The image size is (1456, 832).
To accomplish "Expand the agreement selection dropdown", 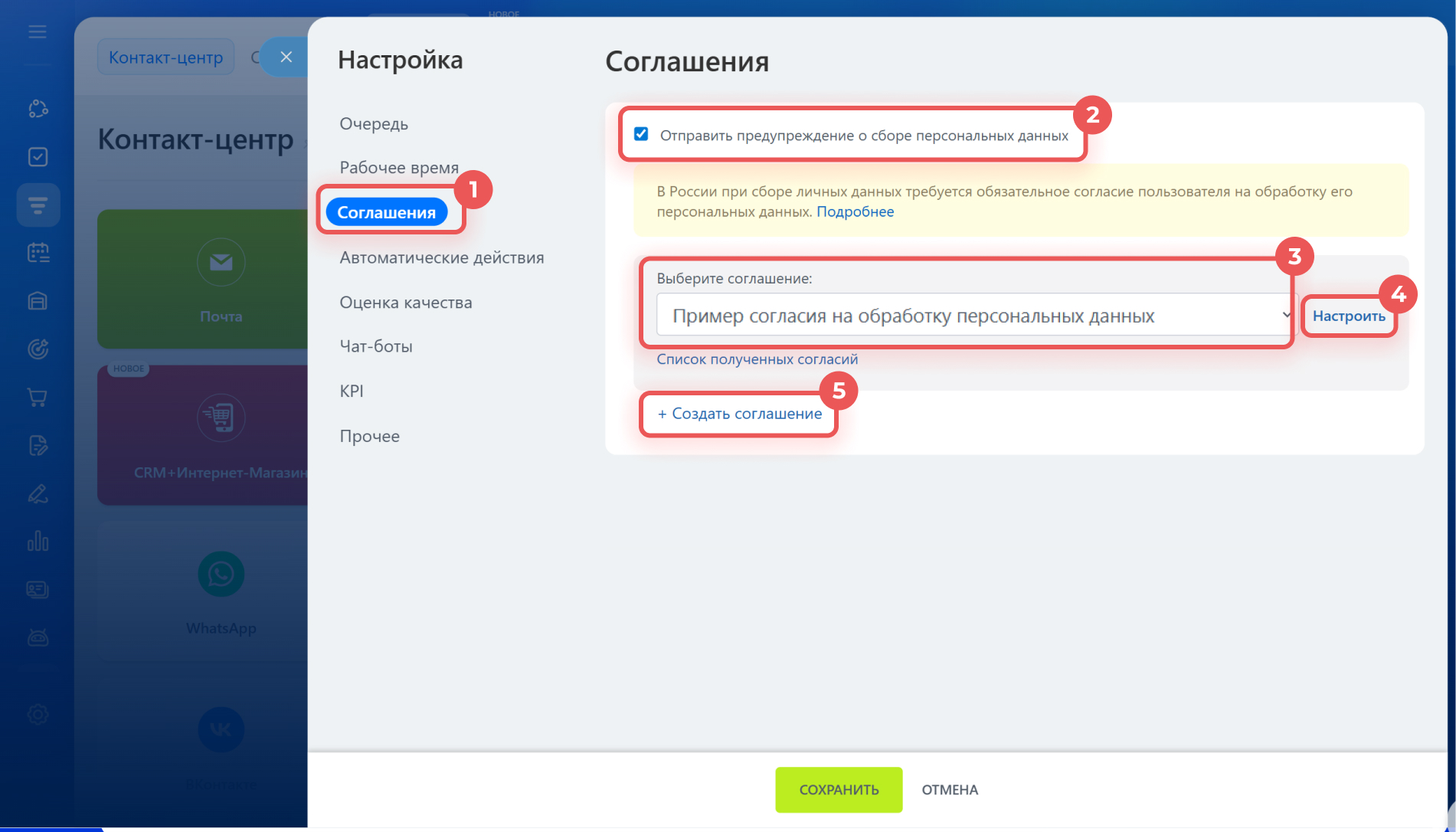I will point(973,316).
